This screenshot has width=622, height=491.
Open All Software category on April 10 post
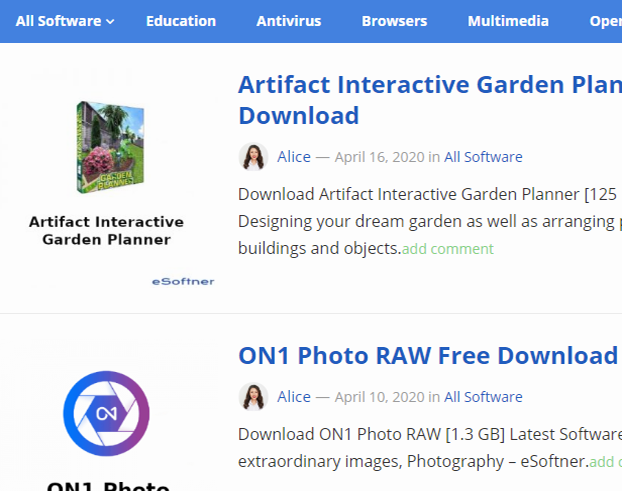tap(483, 397)
